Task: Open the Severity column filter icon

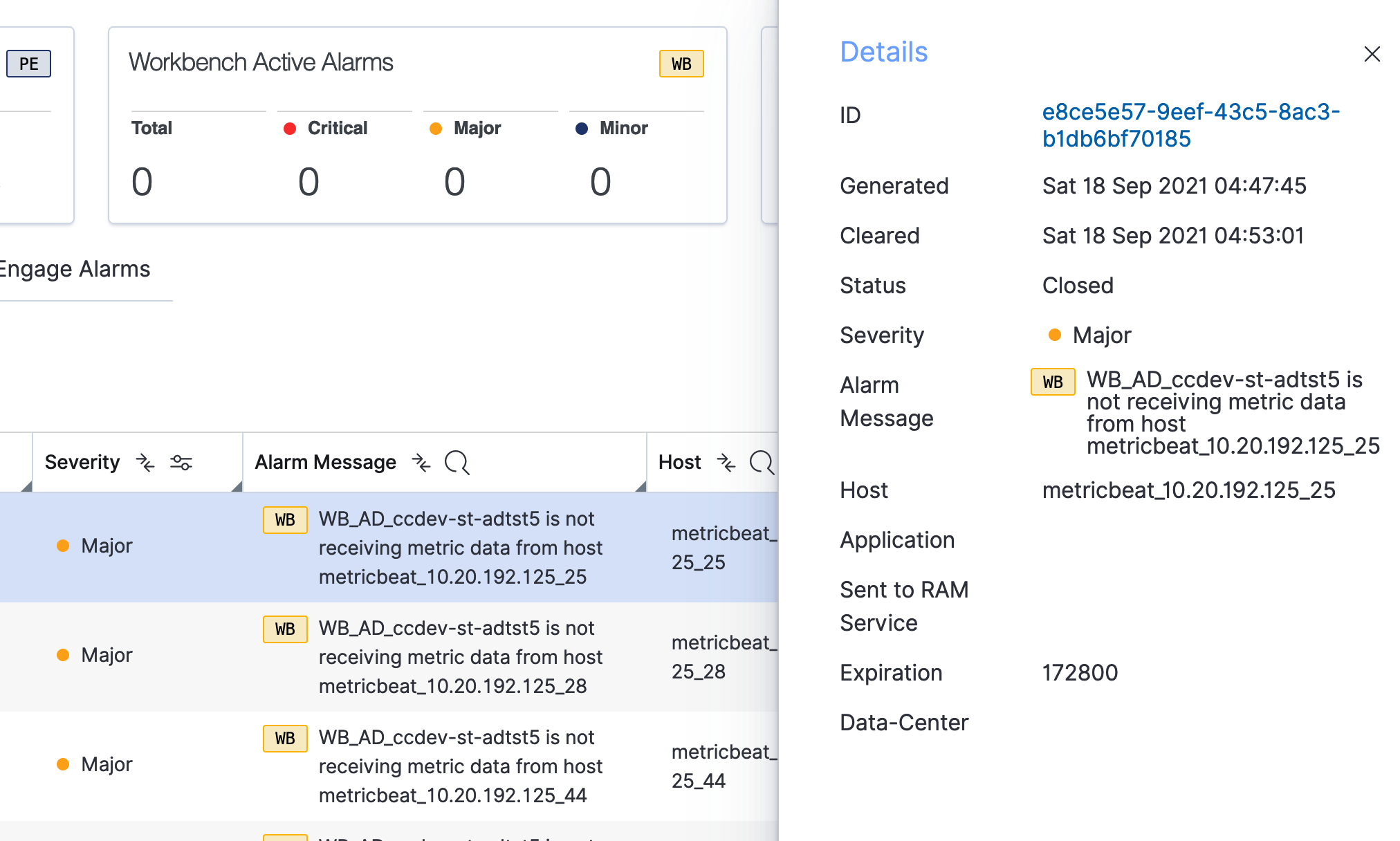Action: 181,462
